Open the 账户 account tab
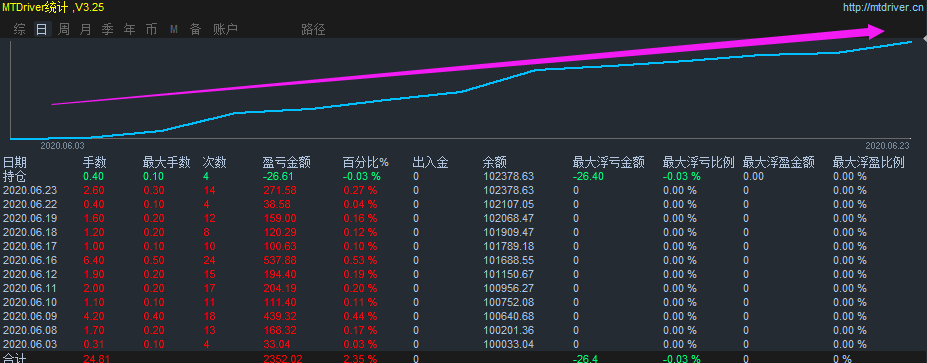 pyautogui.click(x=225, y=30)
